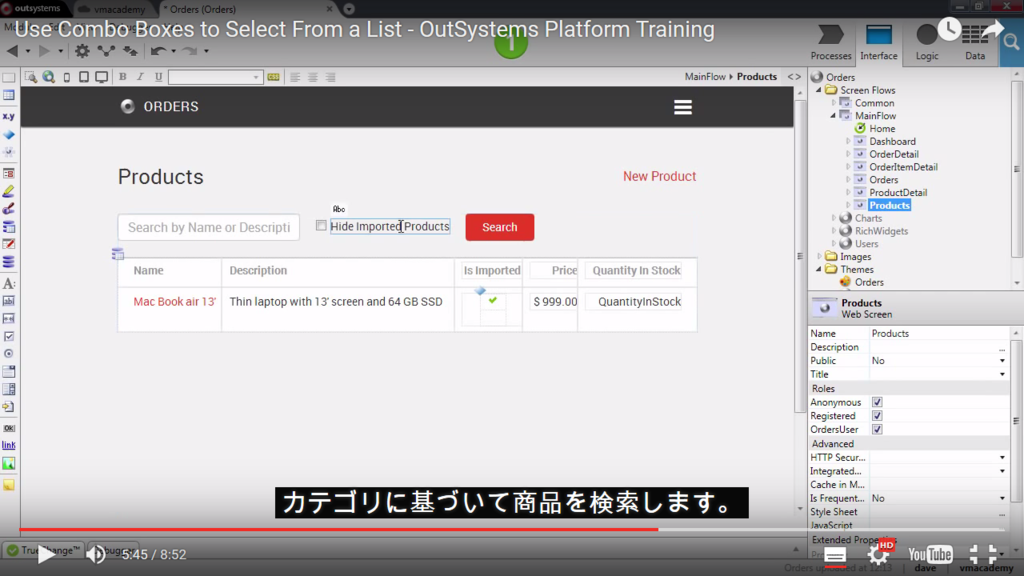Click the Redo arrow in toolbar
Viewport: 1024px width, 576px height.
(189, 51)
